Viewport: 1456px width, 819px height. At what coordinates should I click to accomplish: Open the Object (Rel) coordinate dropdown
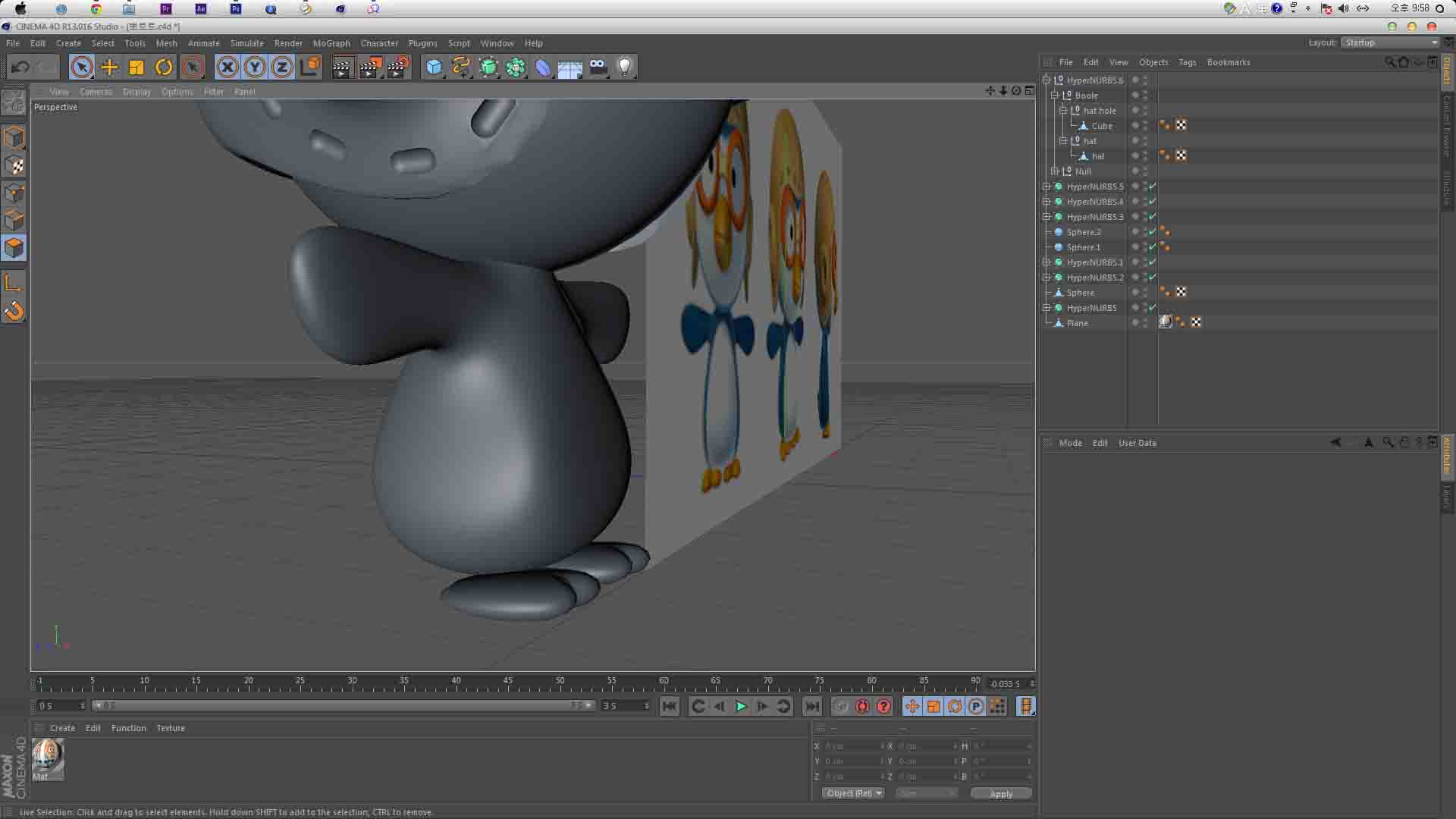[853, 793]
